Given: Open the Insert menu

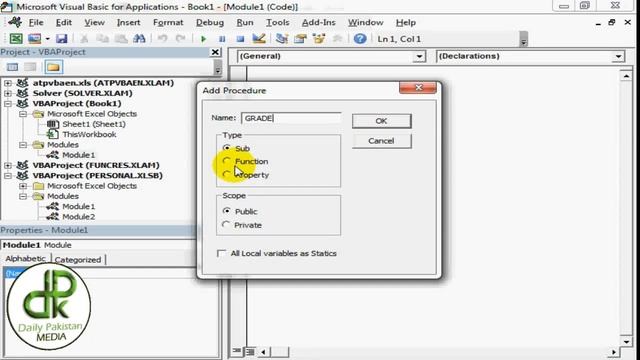Looking at the screenshot, I should coord(129,22).
